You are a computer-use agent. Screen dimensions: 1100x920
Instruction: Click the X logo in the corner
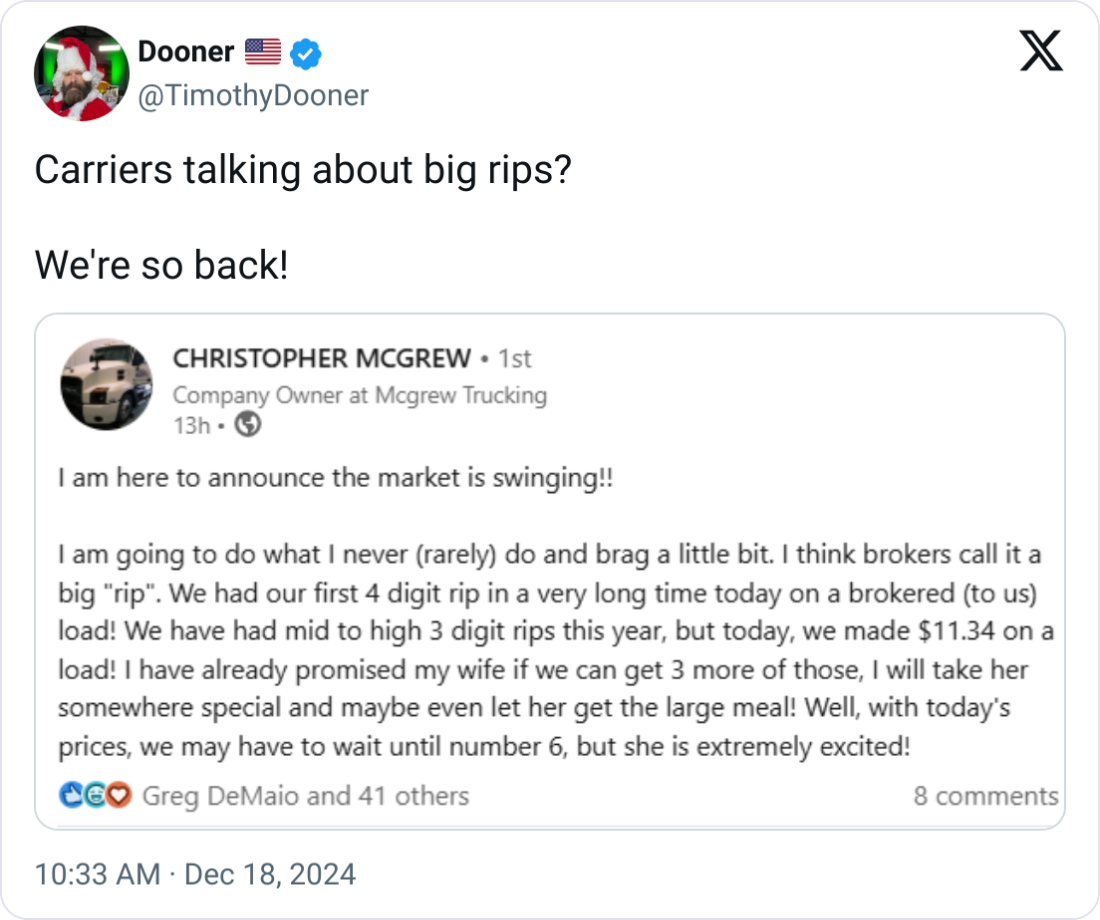tap(1041, 52)
